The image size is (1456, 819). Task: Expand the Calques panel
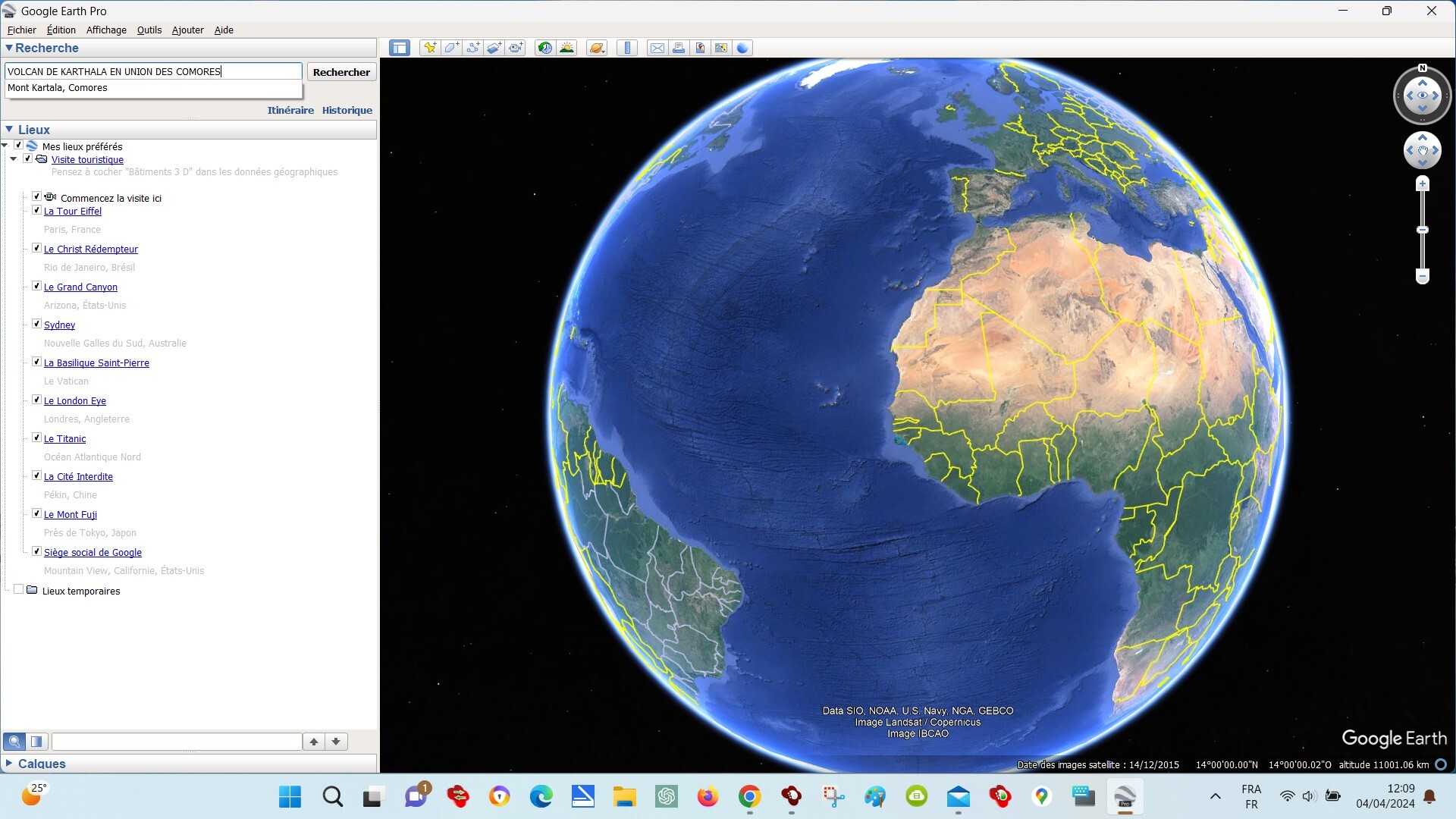point(9,763)
